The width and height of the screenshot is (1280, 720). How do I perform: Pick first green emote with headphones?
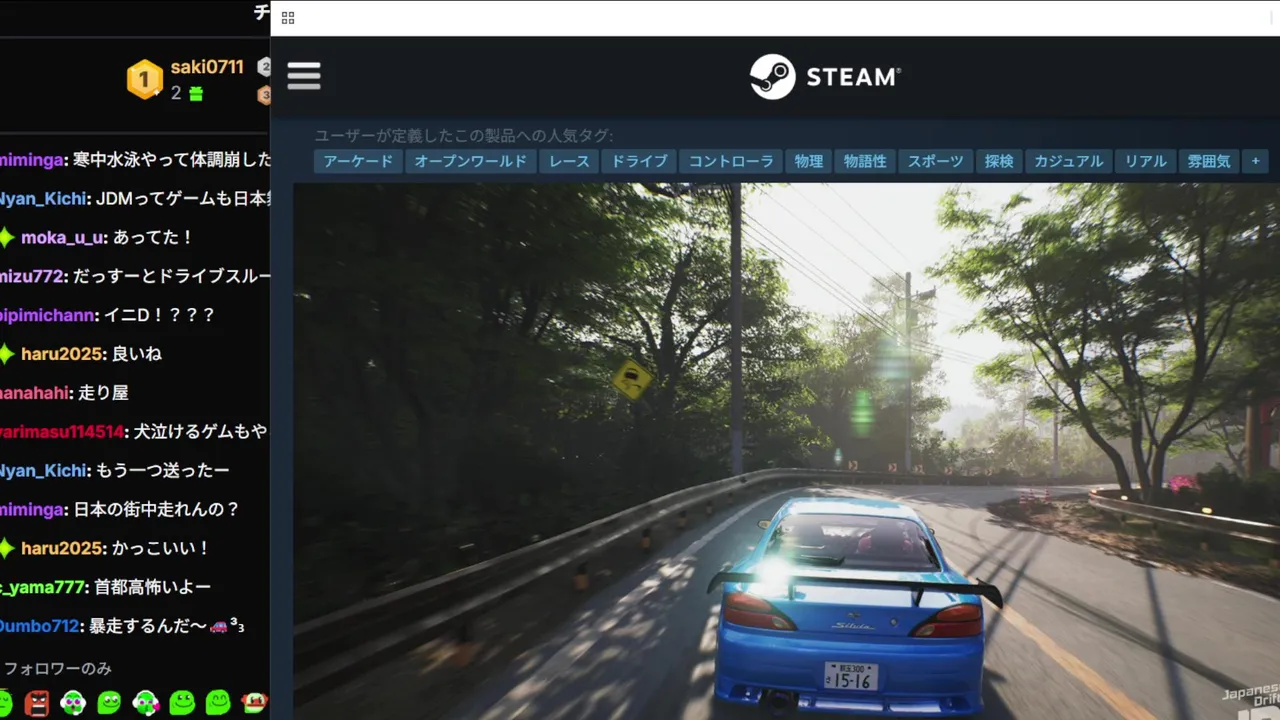[x=73, y=703]
